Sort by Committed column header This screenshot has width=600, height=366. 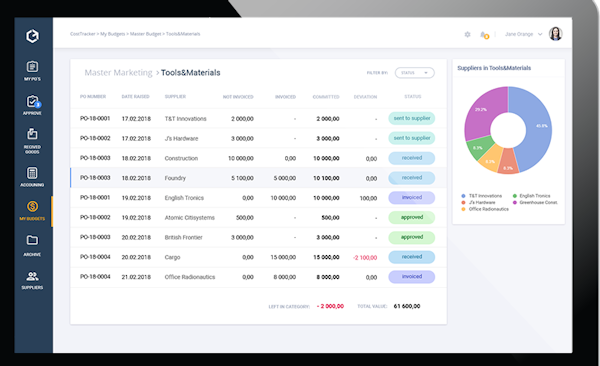coord(326,97)
